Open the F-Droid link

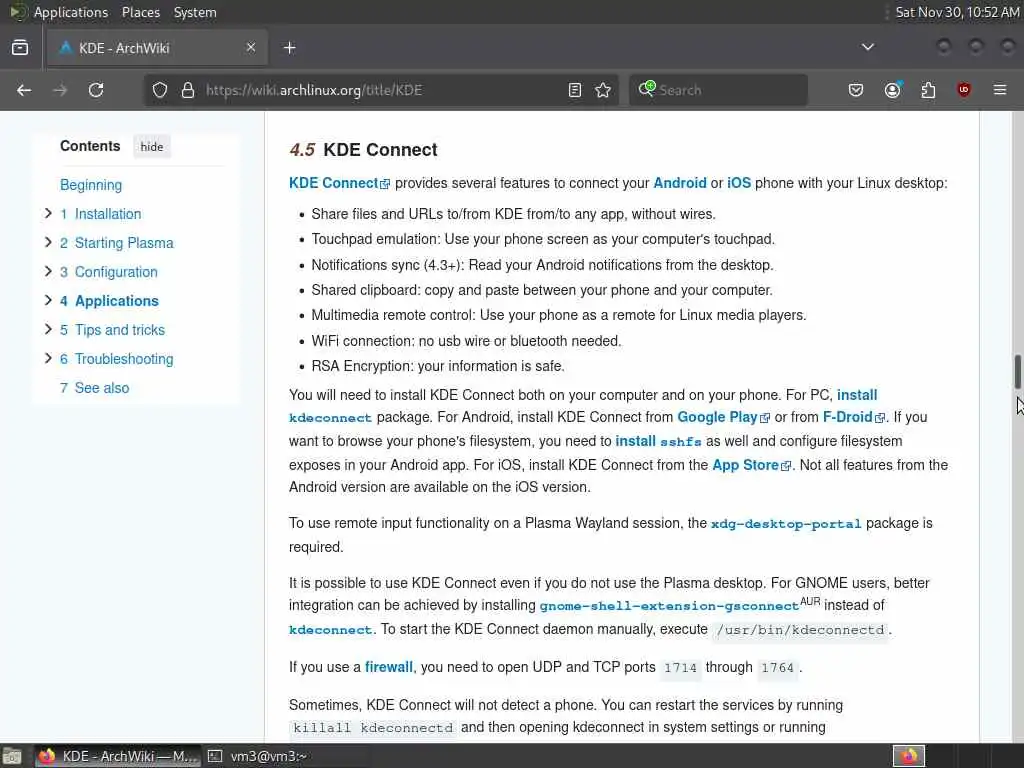pyautogui.click(x=854, y=417)
